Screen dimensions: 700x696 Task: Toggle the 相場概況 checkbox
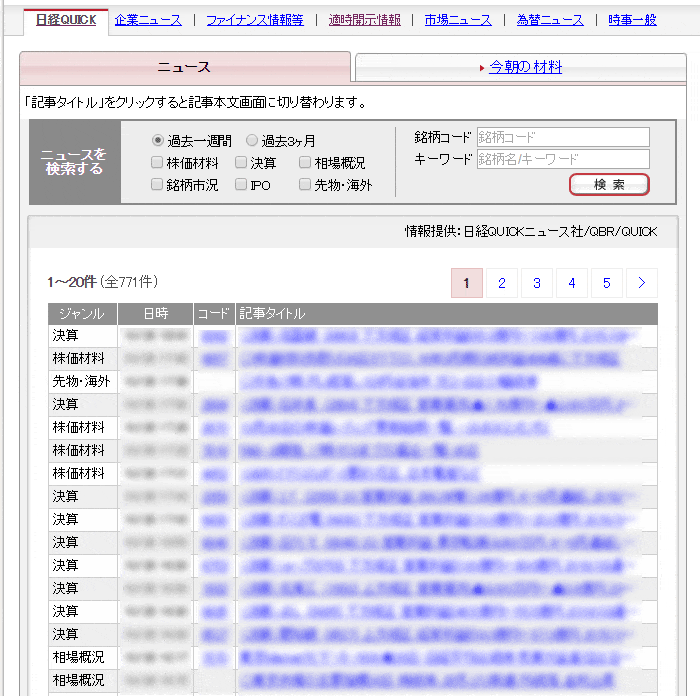tap(305, 163)
